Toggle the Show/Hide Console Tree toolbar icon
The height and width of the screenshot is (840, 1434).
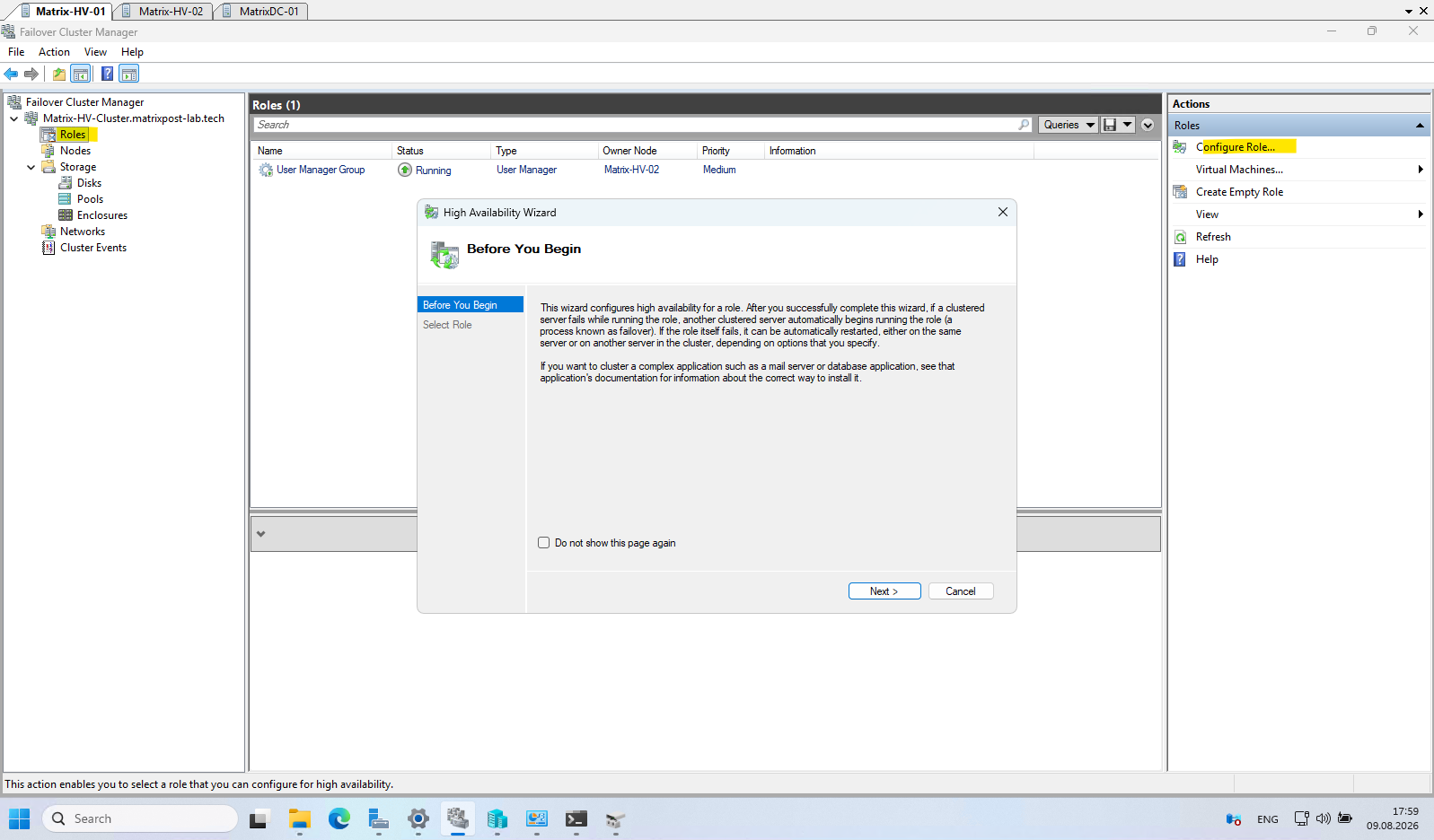pyautogui.click(x=81, y=74)
